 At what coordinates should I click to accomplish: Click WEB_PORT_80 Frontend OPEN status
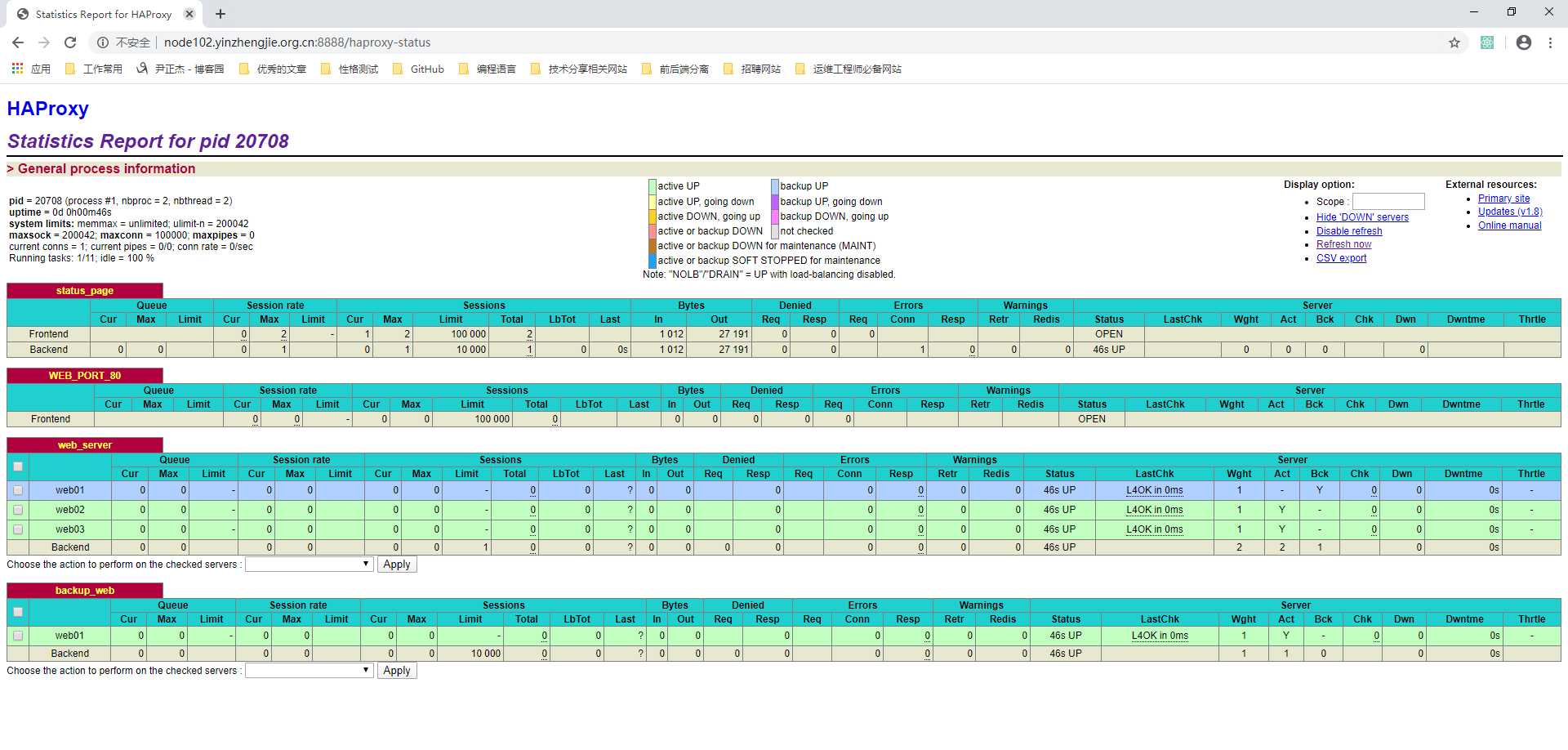click(1092, 419)
